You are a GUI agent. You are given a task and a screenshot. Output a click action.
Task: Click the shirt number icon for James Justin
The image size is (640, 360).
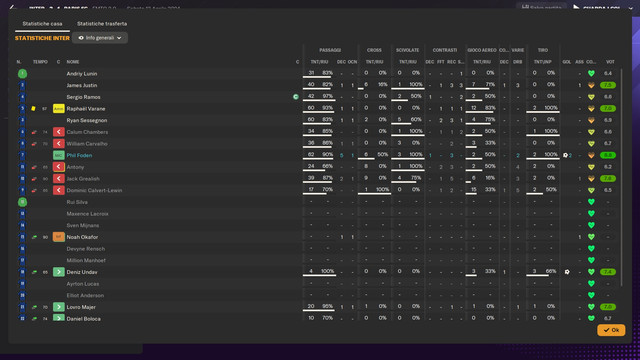click(x=22, y=85)
